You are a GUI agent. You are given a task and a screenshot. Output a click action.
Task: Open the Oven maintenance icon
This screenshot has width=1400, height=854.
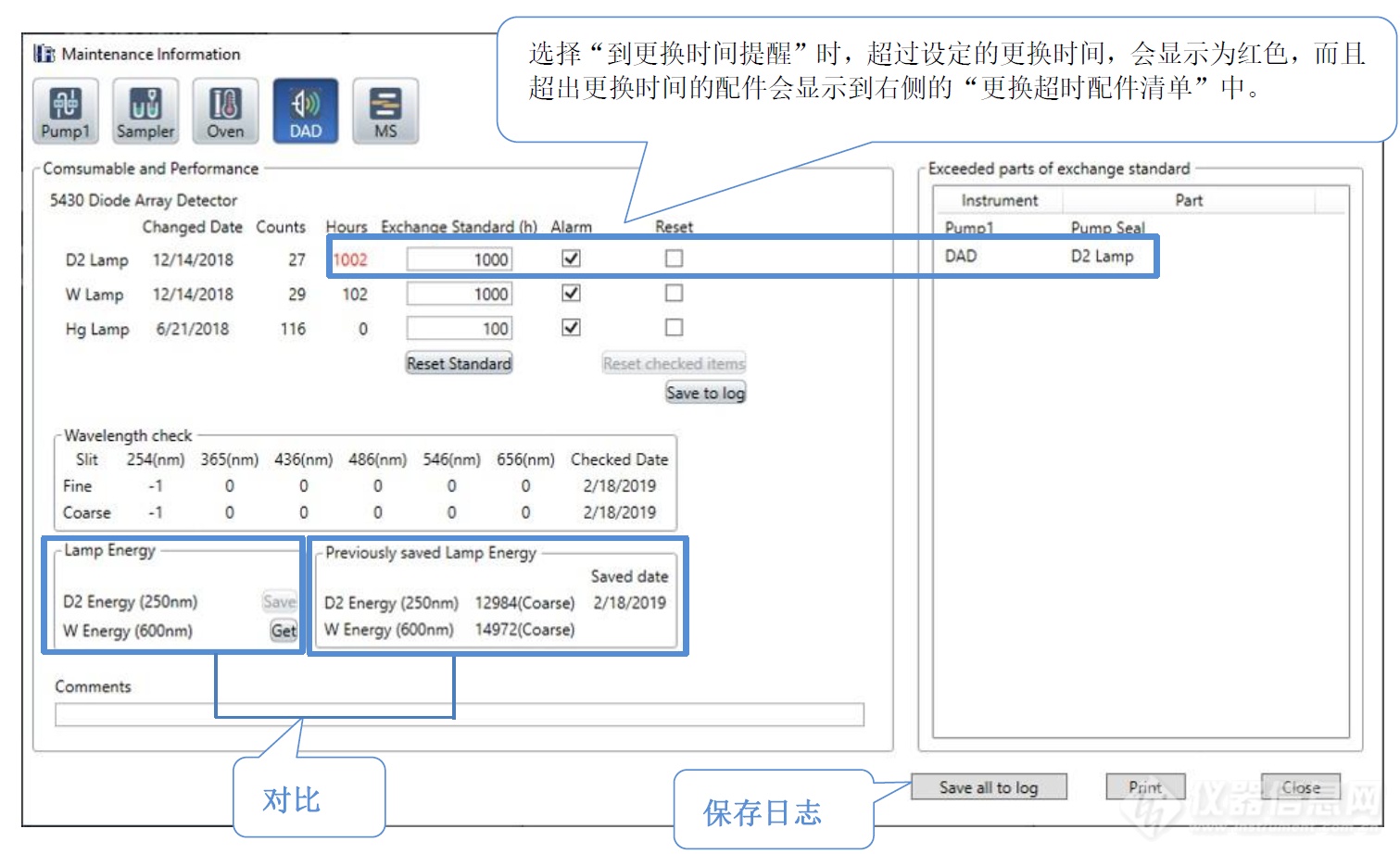click(x=225, y=111)
